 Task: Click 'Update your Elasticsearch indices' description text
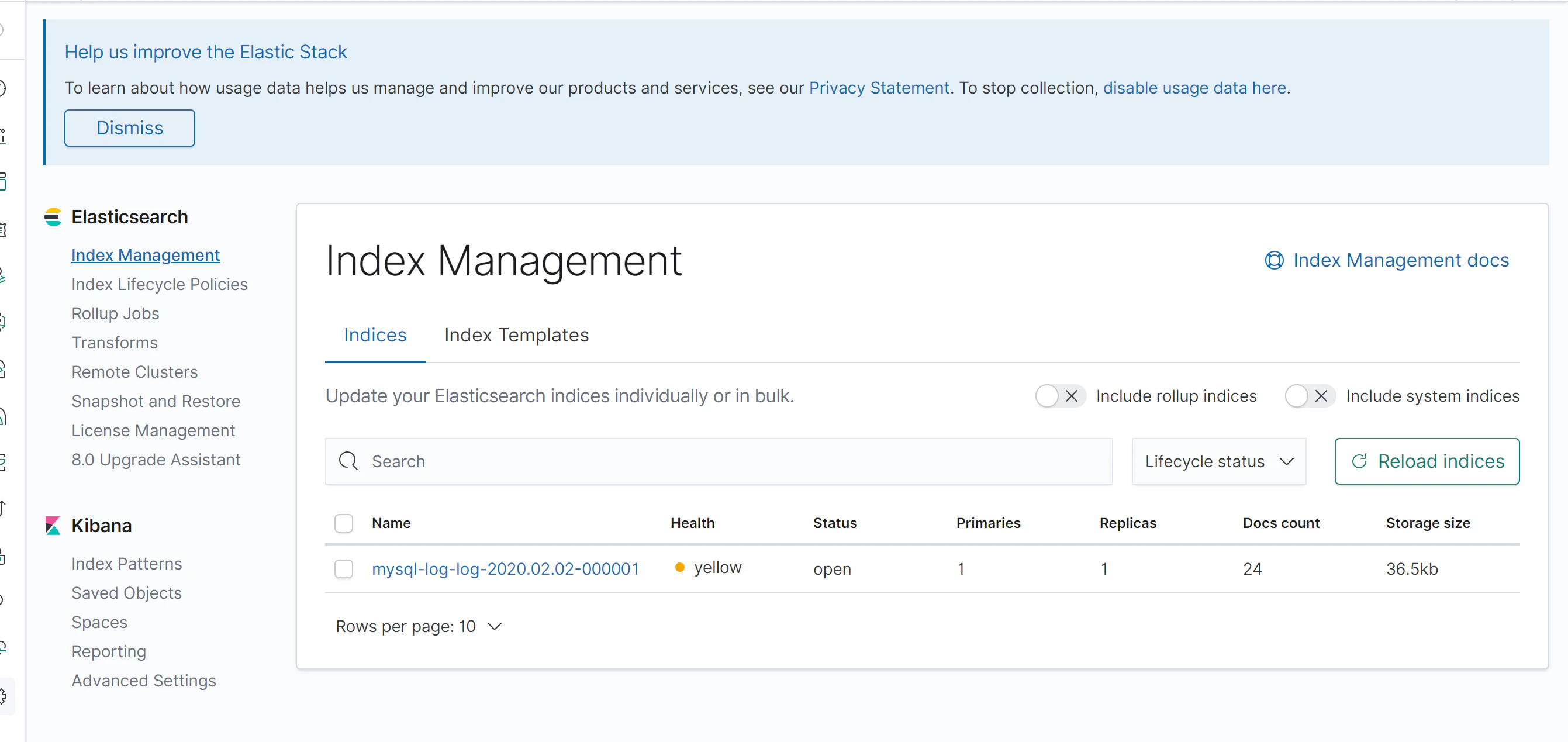pyautogui.click(x=559, y=396)
